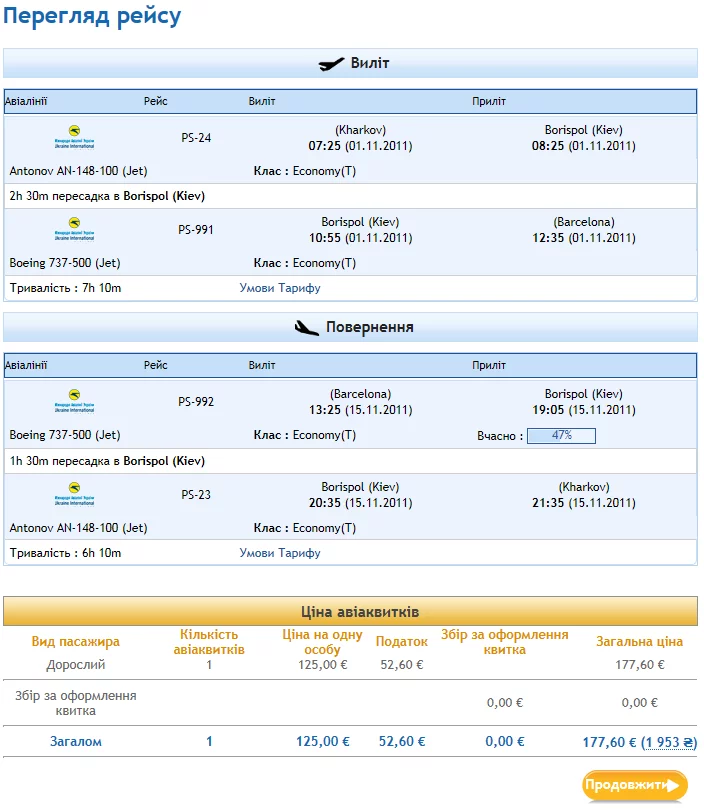Click departure time 13:25 (15.11.2011)

(360, 410)
